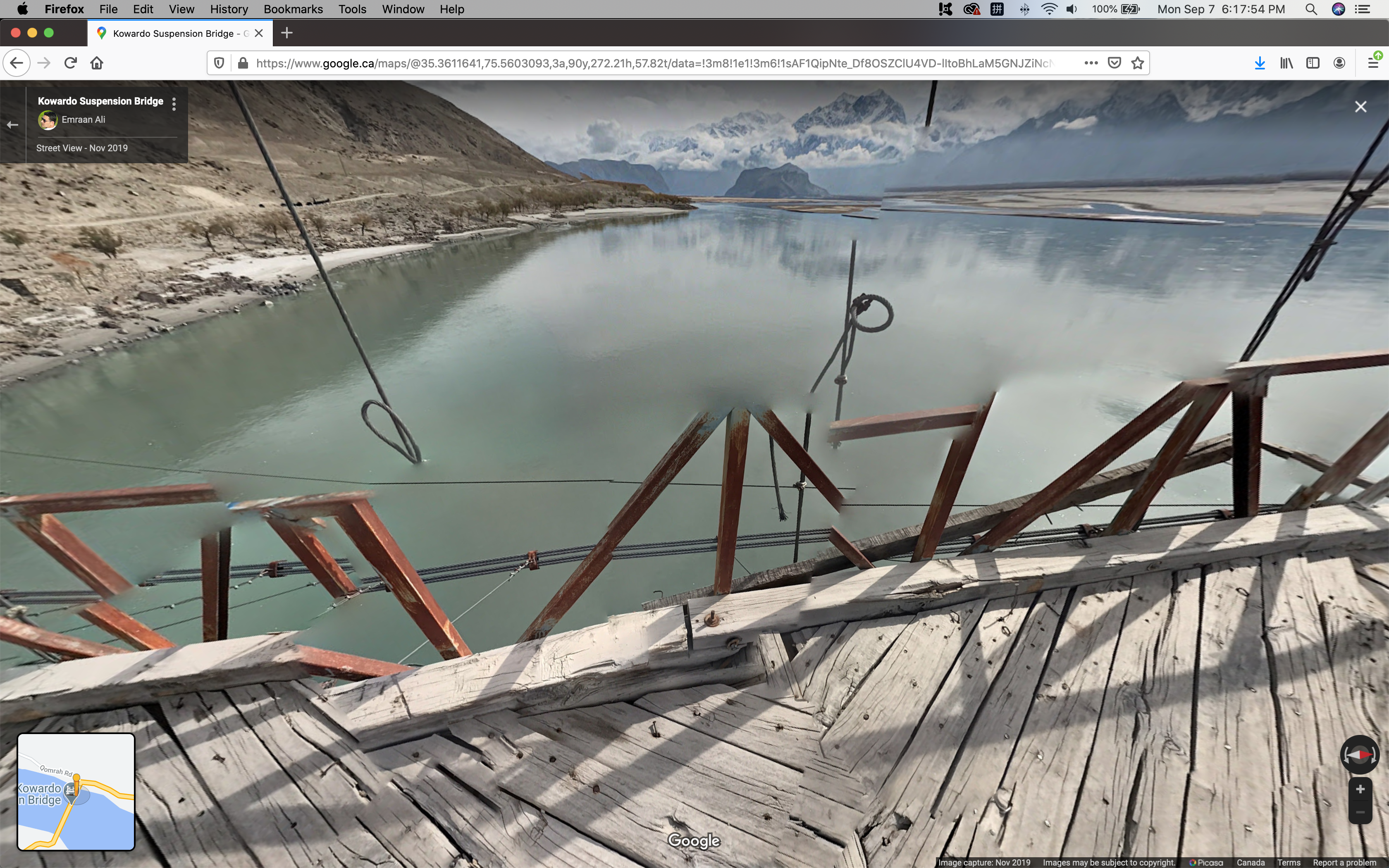This screenshot has width=1389, height=868.
Task: Open the Terms link
Action: (x=1289, y=862)
